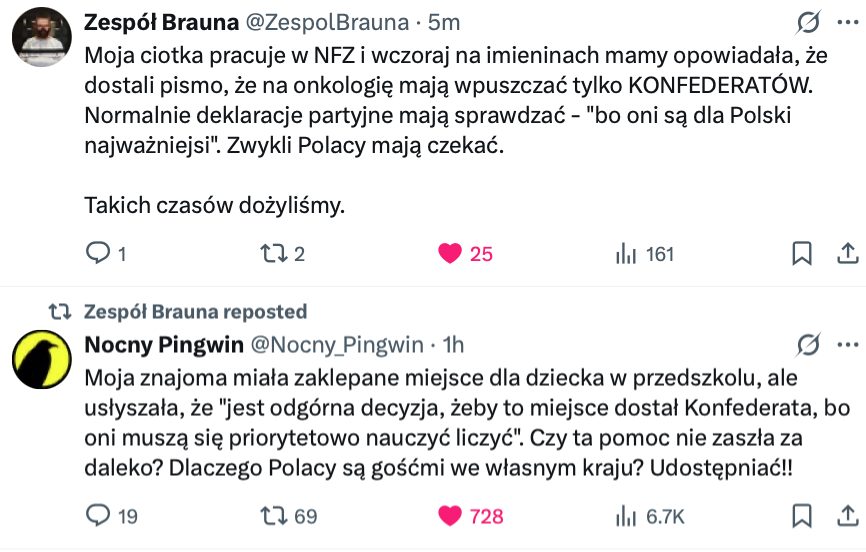The width and height of the screenshot is (866, 552).
Task: Open Zespół Brauna profile avatar
Action: pyautogui.click(x=40, y=39)
